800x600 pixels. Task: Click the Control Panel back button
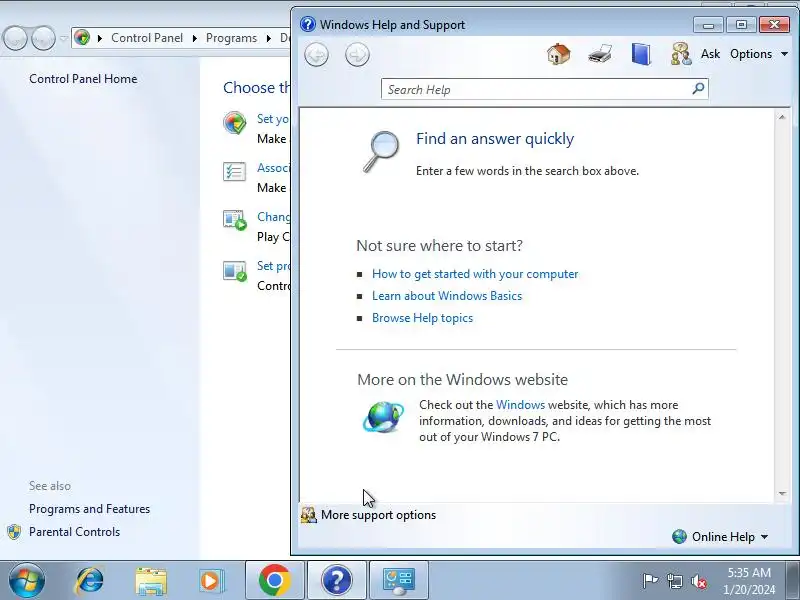click(15, 38)
